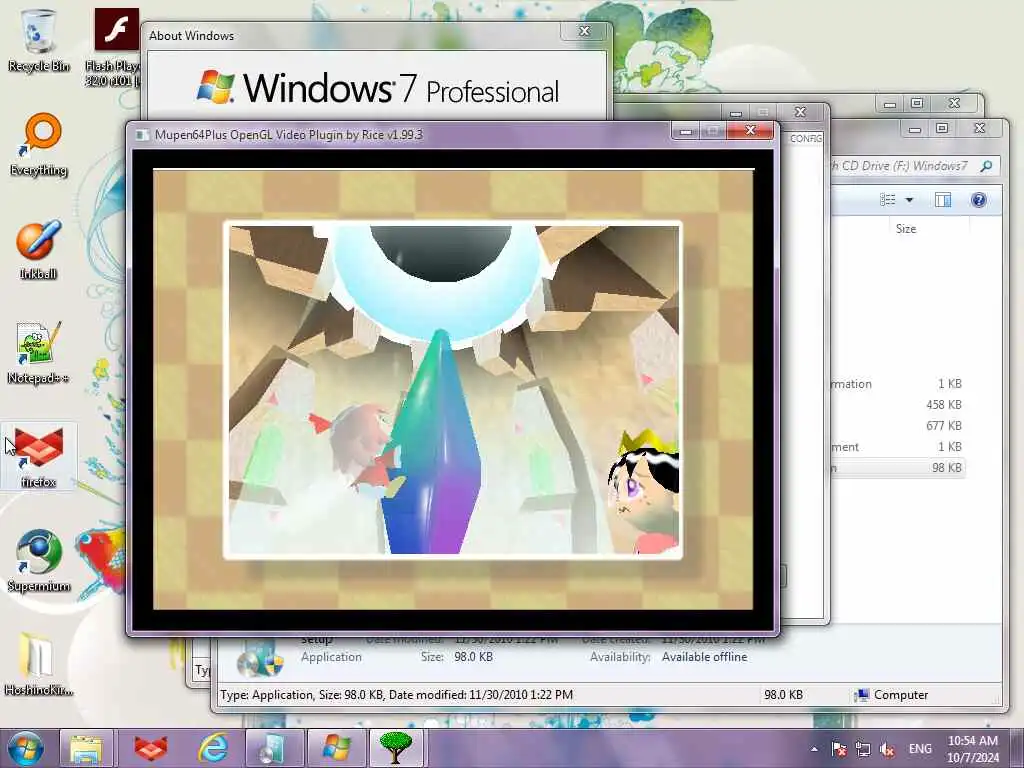Select the highlighted 98 KB file row
Viewport: 1024px width, 768px height.
[898, 468]
